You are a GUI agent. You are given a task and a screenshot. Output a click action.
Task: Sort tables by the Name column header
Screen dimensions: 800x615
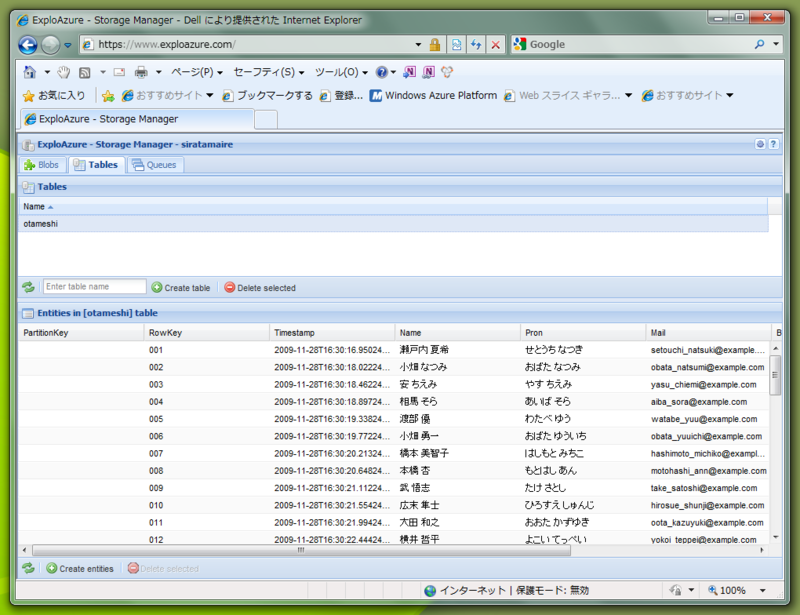[393, 207]
